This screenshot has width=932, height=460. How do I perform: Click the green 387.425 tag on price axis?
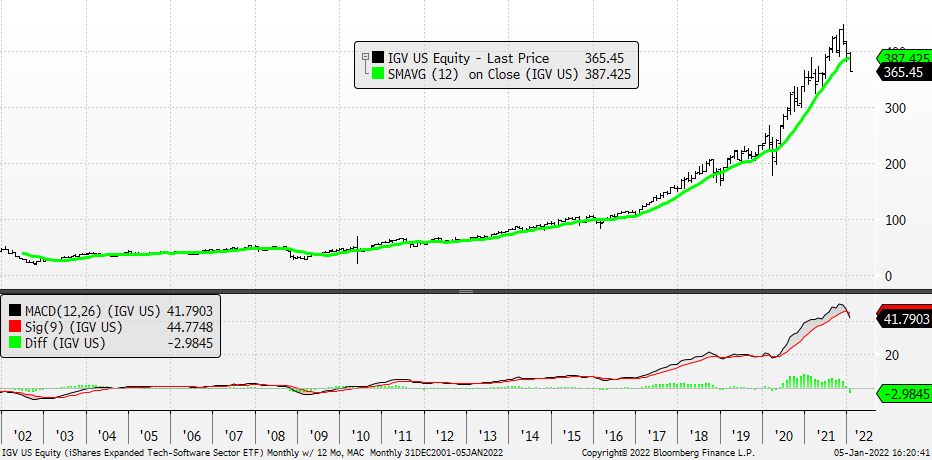pos(903,58)
